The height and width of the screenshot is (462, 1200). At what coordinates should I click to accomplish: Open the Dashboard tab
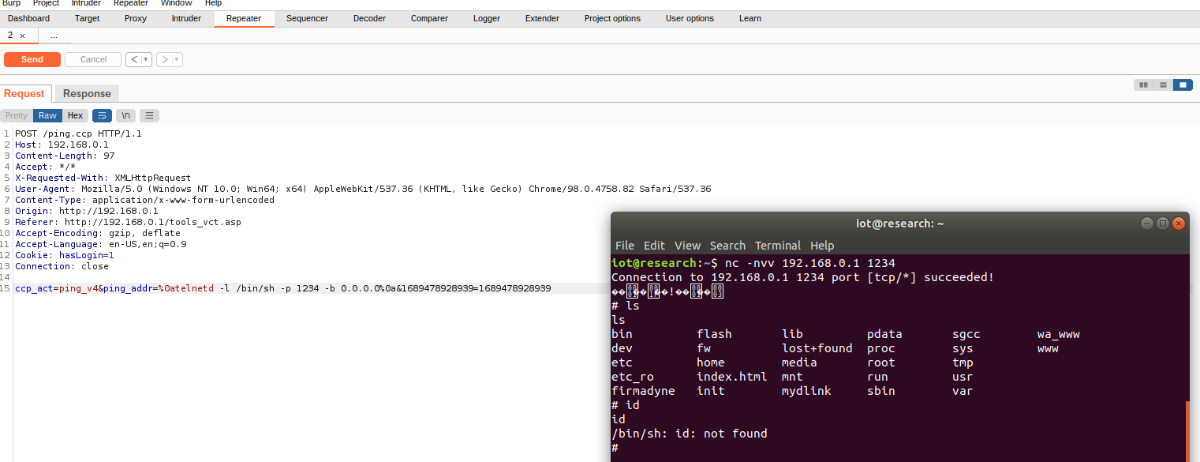(x=29, y=18)
